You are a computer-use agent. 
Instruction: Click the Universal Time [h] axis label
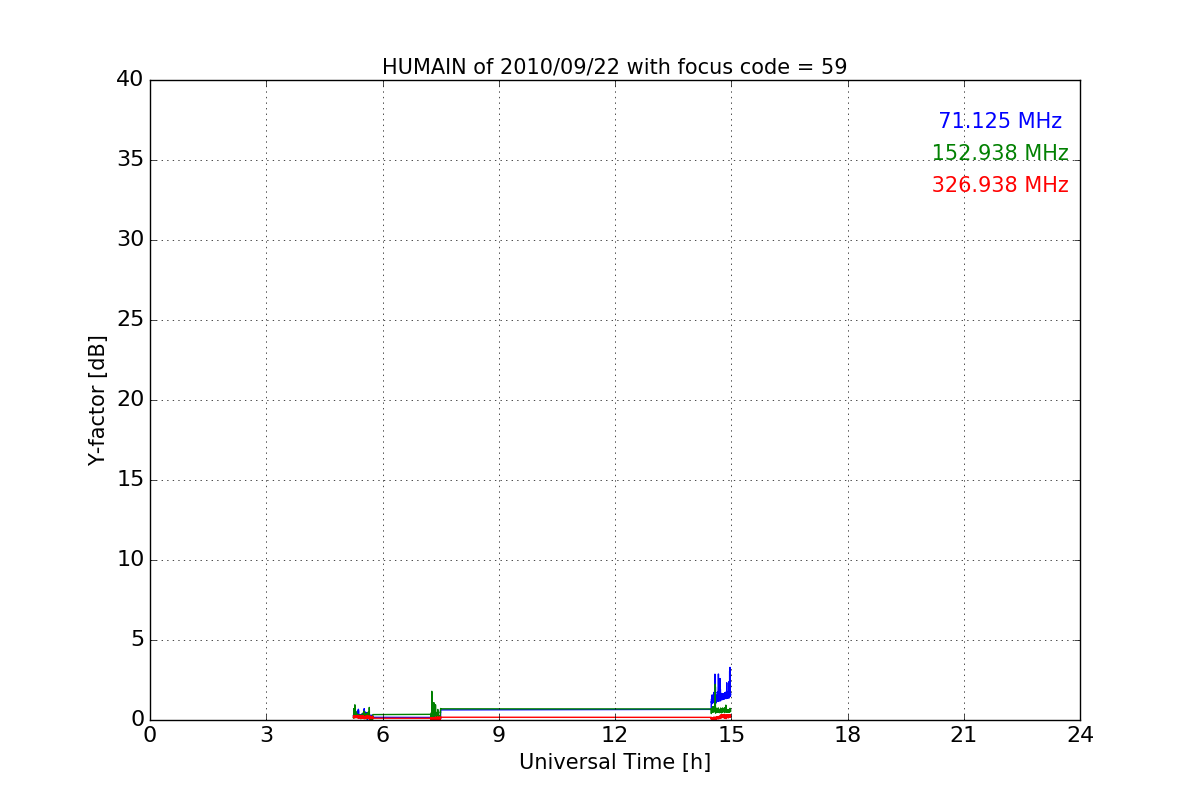(615, 762)
